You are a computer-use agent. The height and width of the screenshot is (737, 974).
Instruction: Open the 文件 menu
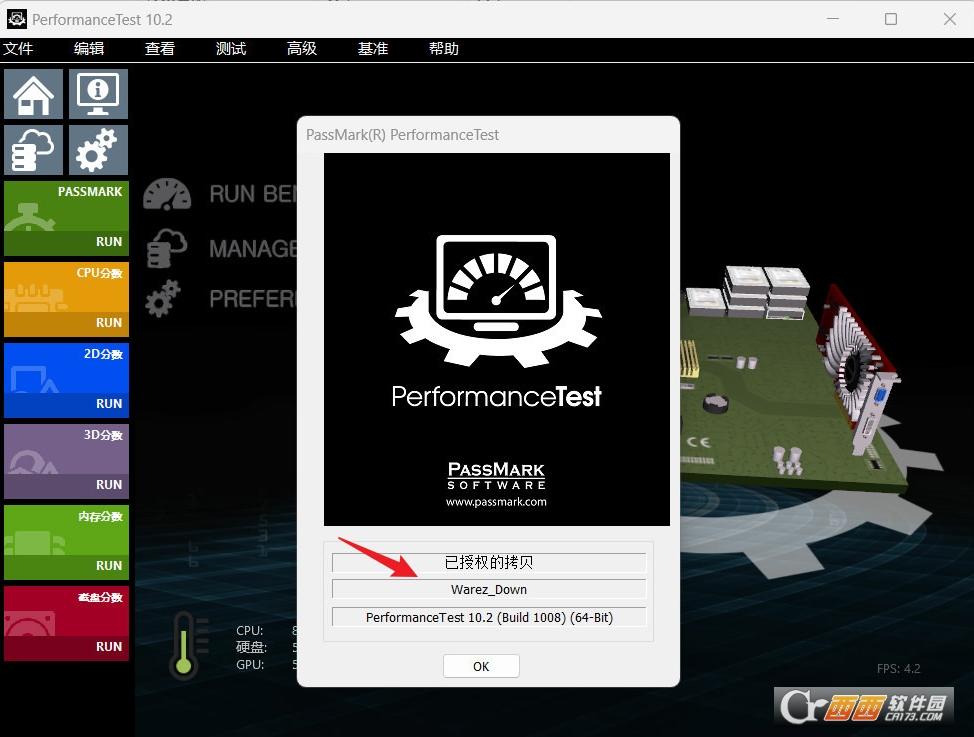(18, 49)
